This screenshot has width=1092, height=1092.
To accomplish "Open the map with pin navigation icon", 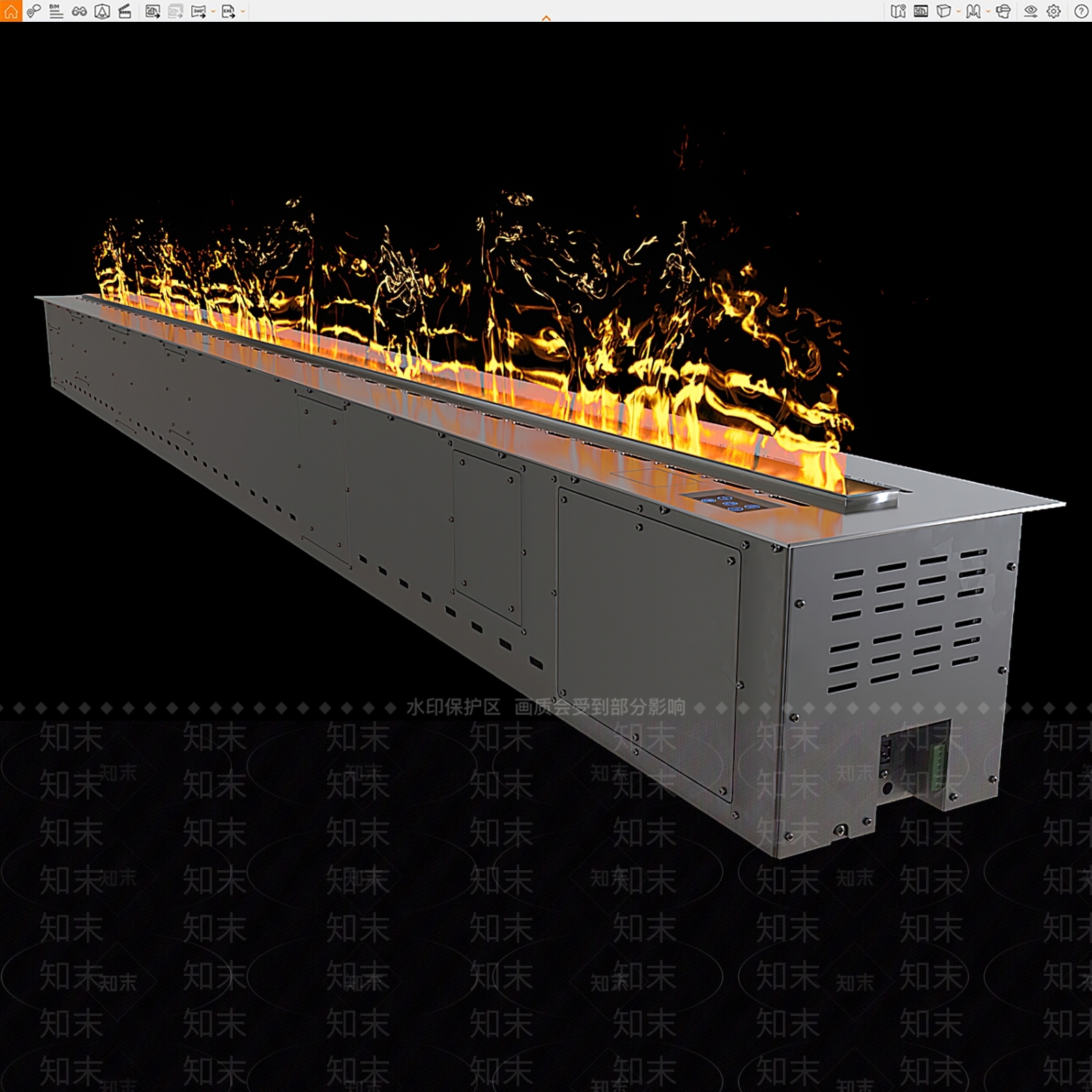I will coord(898,11).
